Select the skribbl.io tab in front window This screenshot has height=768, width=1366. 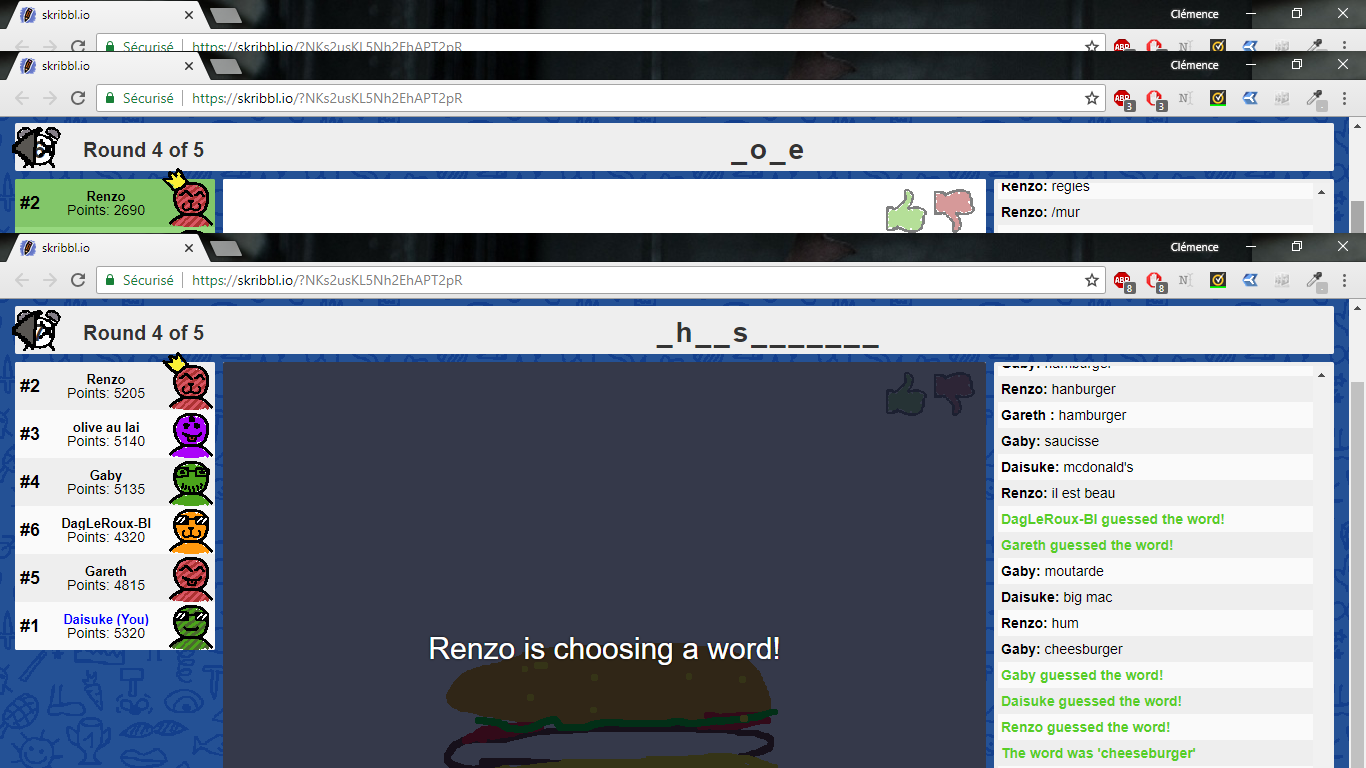pos(103,248)
